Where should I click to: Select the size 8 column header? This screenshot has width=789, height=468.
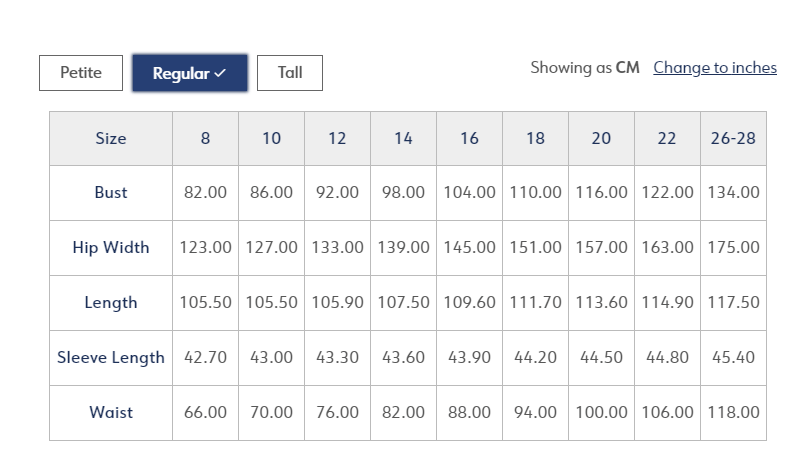click(x=205, y=138)
